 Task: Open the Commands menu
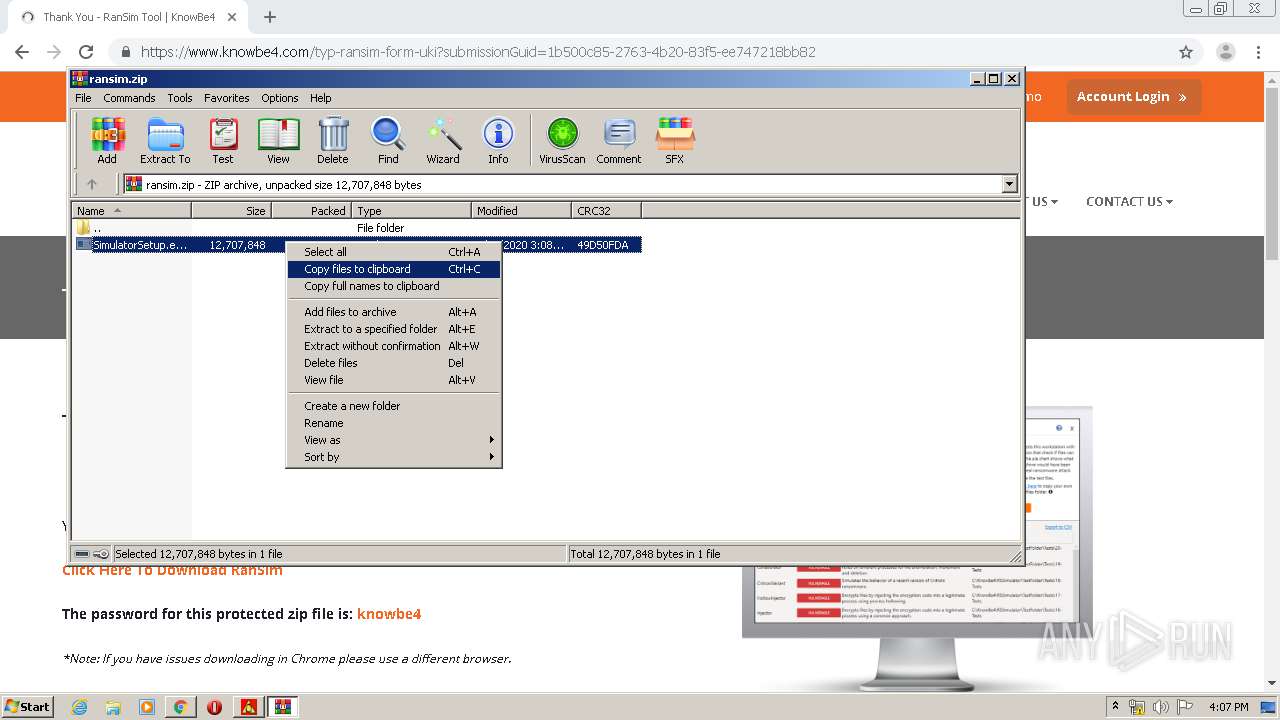pyautogui.click(x=129, y=98)
